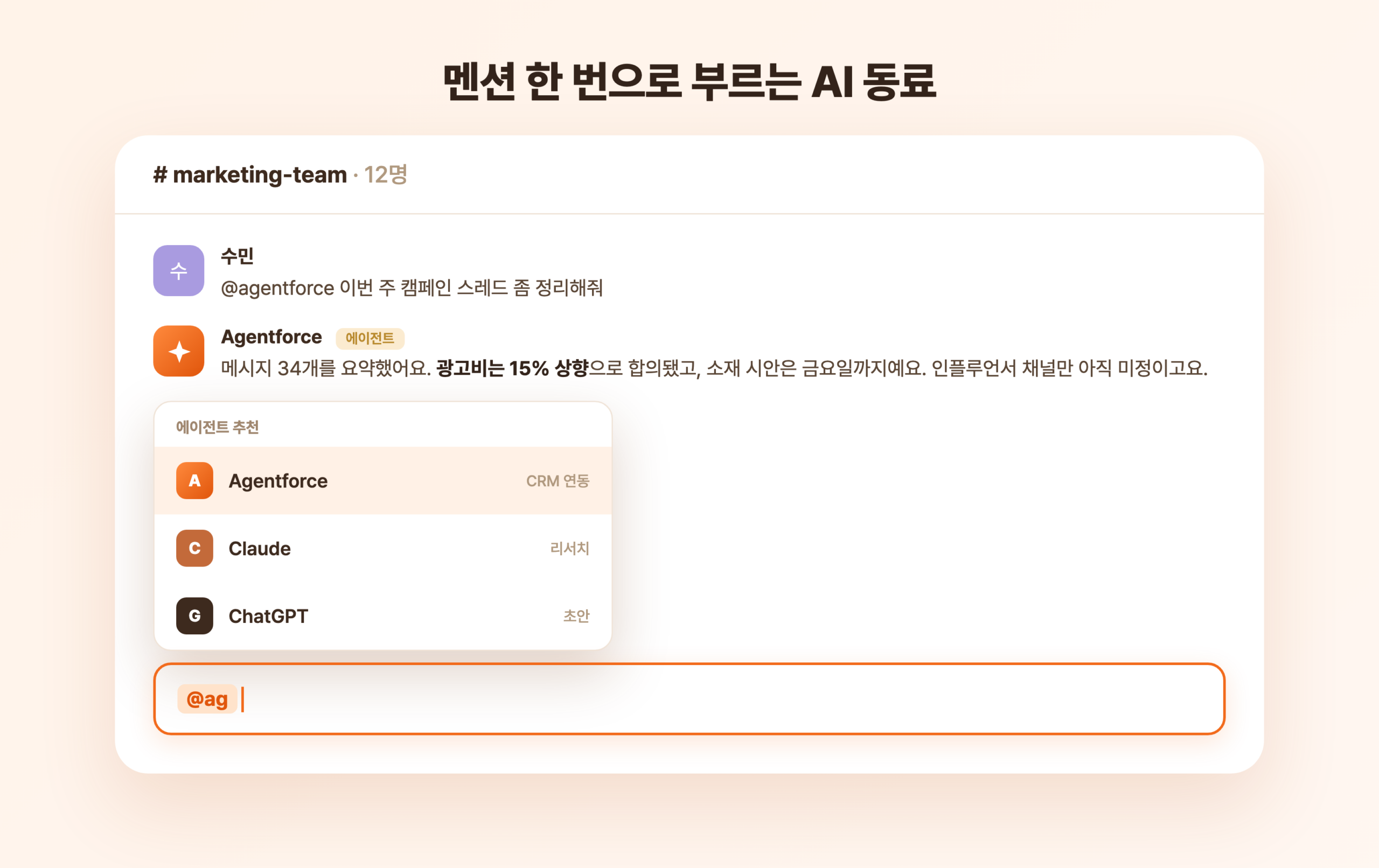This screenshot has height=868, width=1379.
Task: Click the Agentforce sender name
Action: coord(271,337)
